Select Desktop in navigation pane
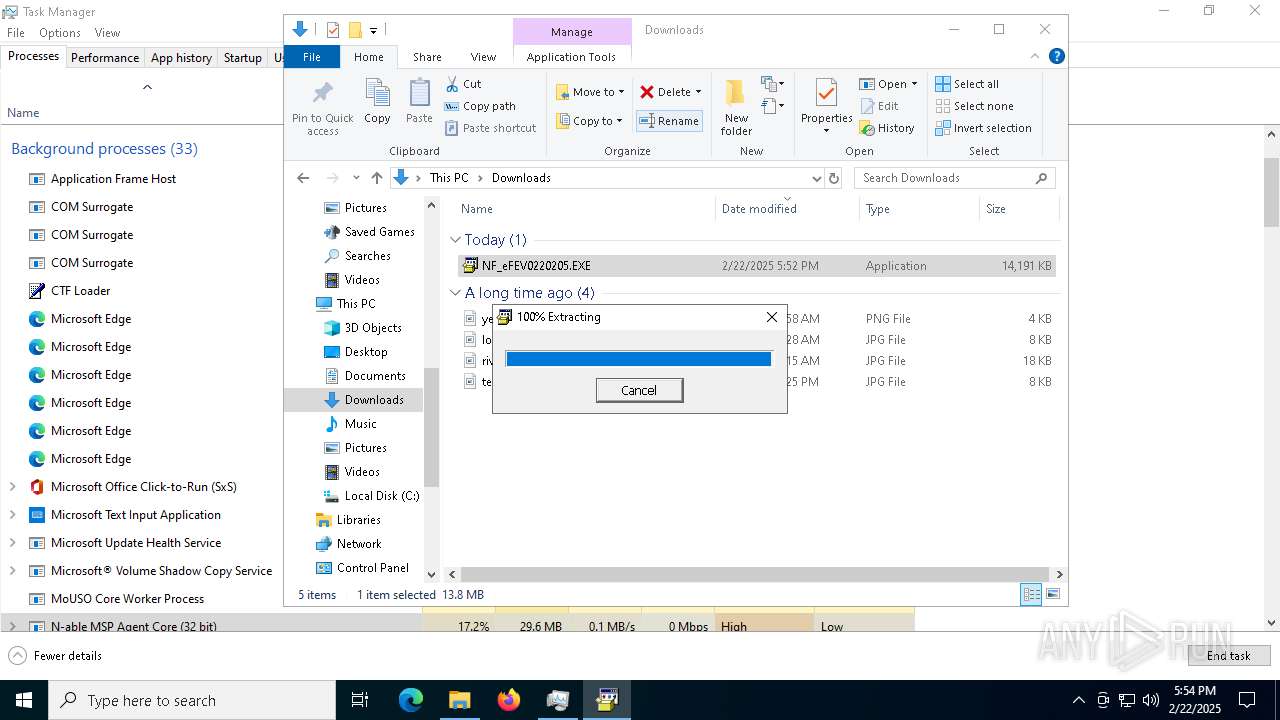The image size is (1280, 720). coord(366,352)
